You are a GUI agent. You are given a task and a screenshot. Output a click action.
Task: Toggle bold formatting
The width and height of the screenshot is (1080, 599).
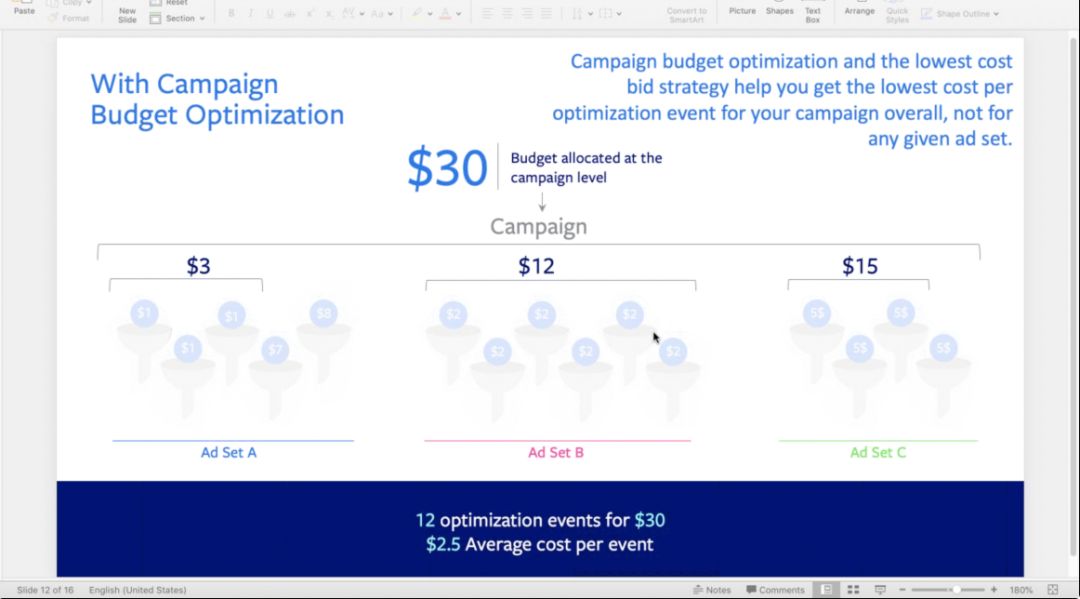231,14
